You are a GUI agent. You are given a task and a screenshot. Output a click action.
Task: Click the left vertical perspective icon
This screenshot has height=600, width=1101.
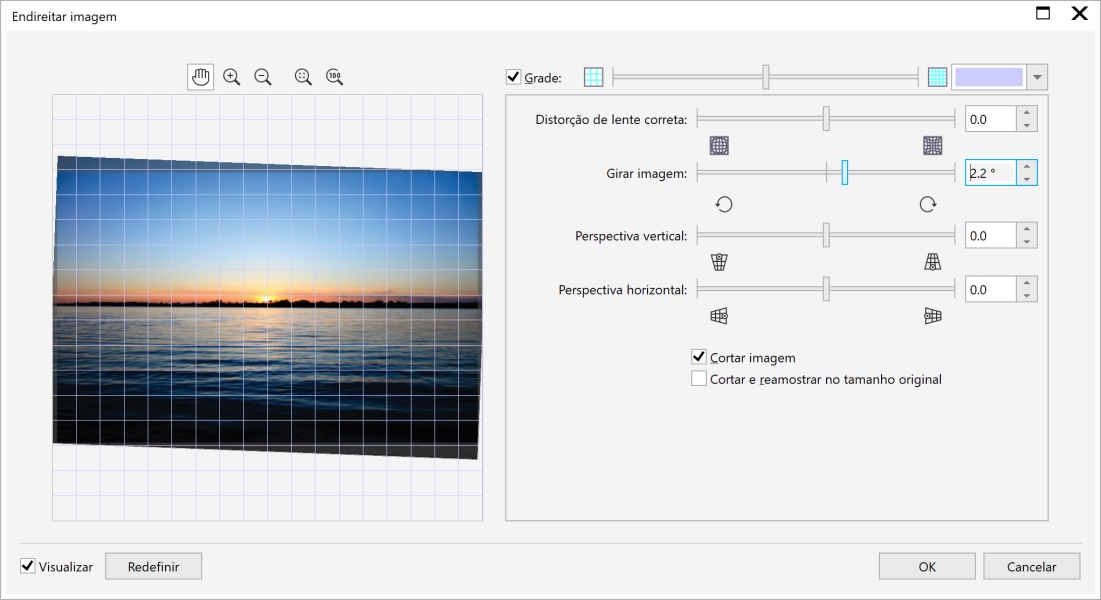pyautogui.click(x=719, y=262)
